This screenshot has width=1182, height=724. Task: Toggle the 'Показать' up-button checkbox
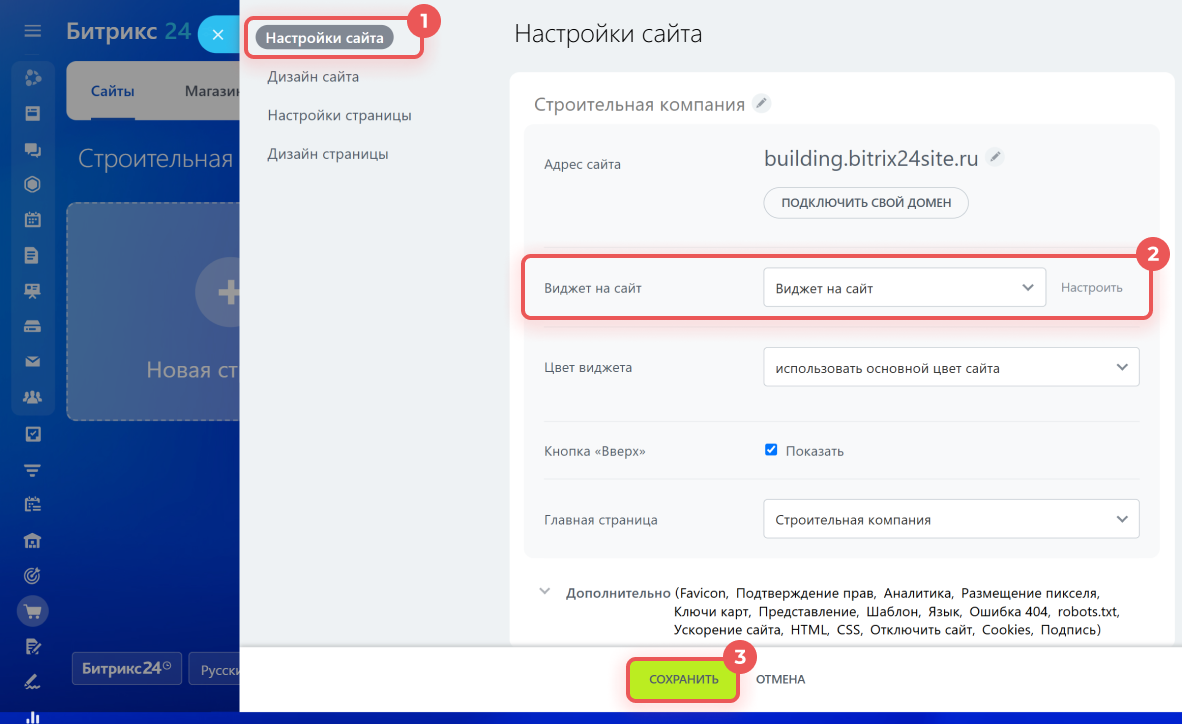pyautogui.click(x=771, y=450)
